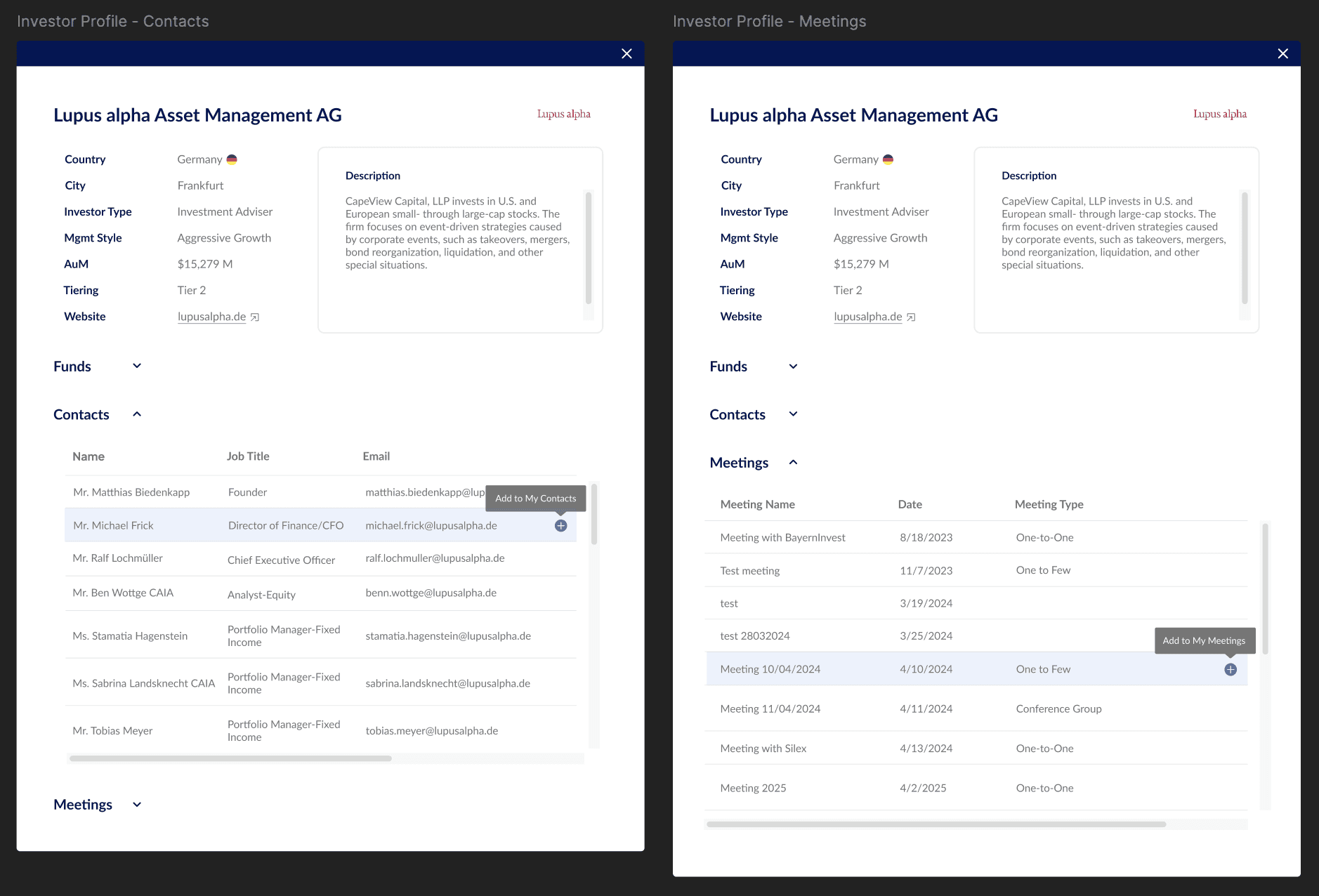Click Lupus alpha logo in Contacts window
The height and width of the screenshot is (896, 1319).
click(x=563, y=114)
